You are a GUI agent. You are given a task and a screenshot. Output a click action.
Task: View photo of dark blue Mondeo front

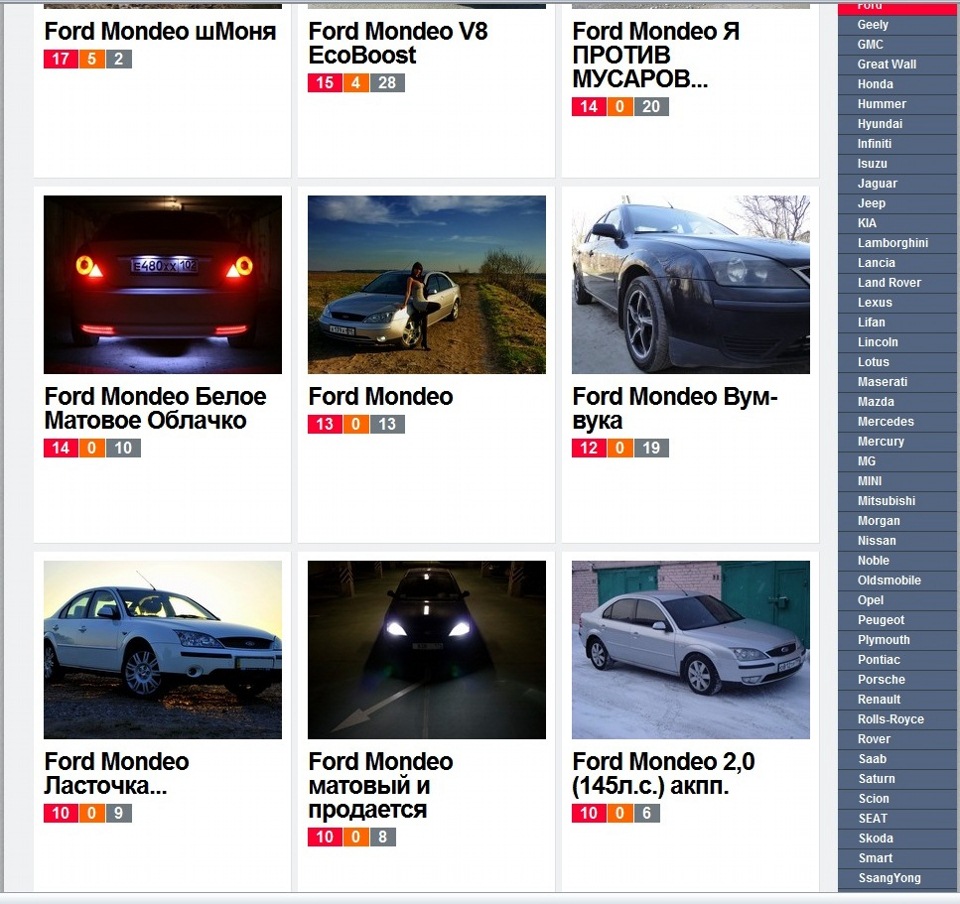coord(691,285)
